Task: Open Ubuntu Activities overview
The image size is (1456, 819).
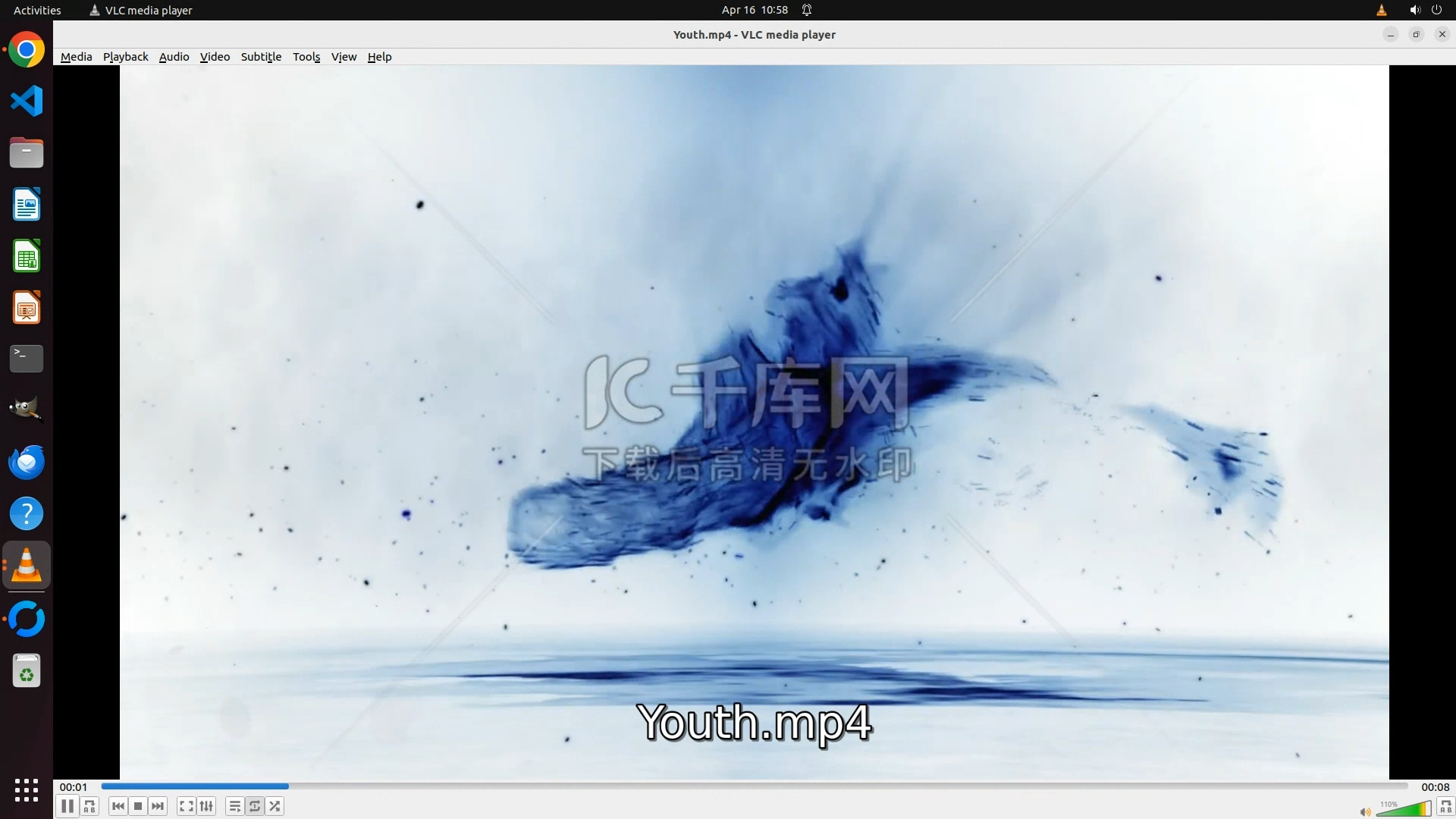Action: tap(37, 10)
